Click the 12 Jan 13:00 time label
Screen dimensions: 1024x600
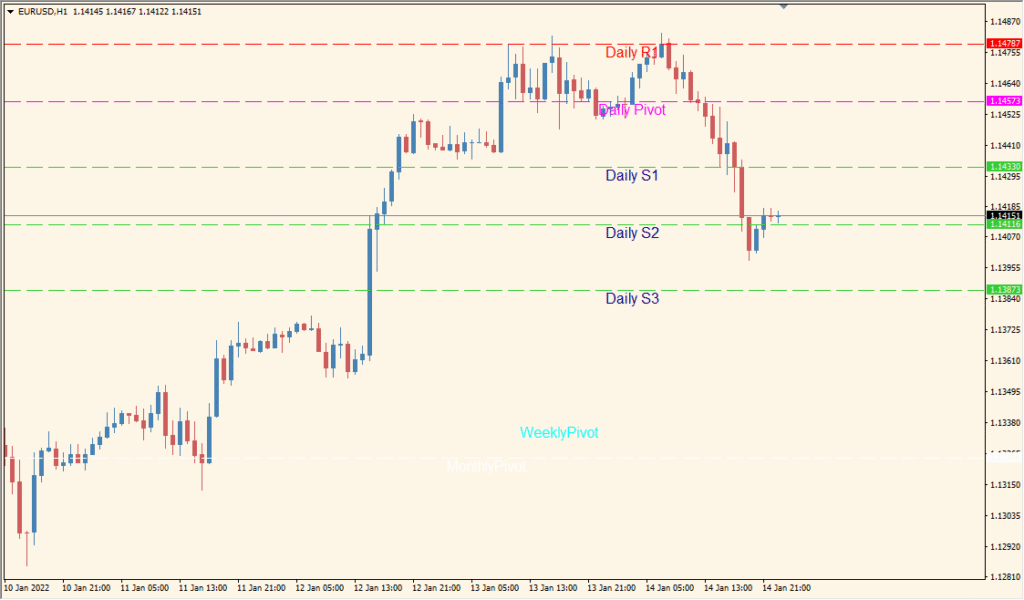coord(378,588)
